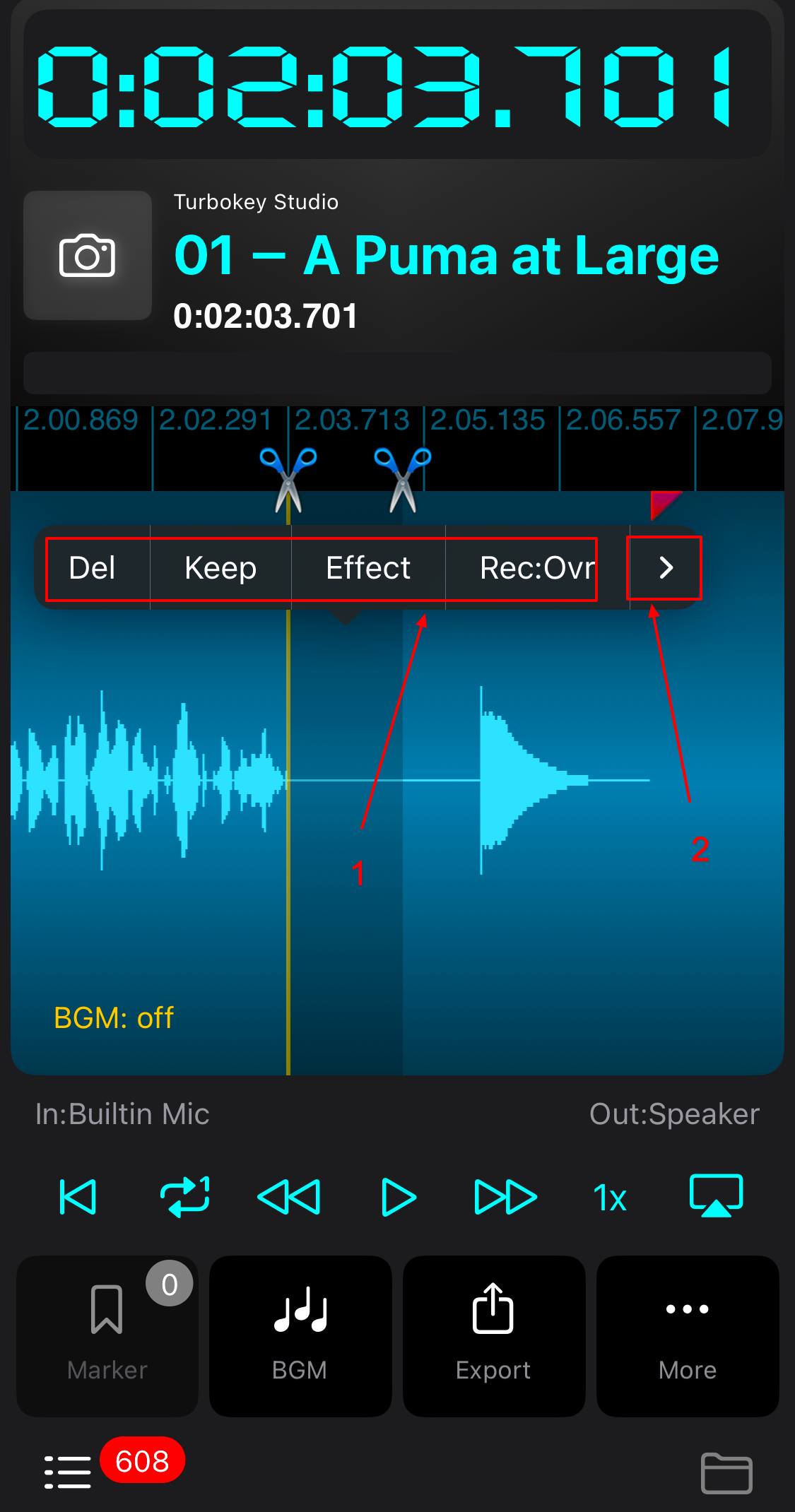Skip to the start of the recording
Image resolution: width=795 pixels, height=1512 pixels.
78,1197
